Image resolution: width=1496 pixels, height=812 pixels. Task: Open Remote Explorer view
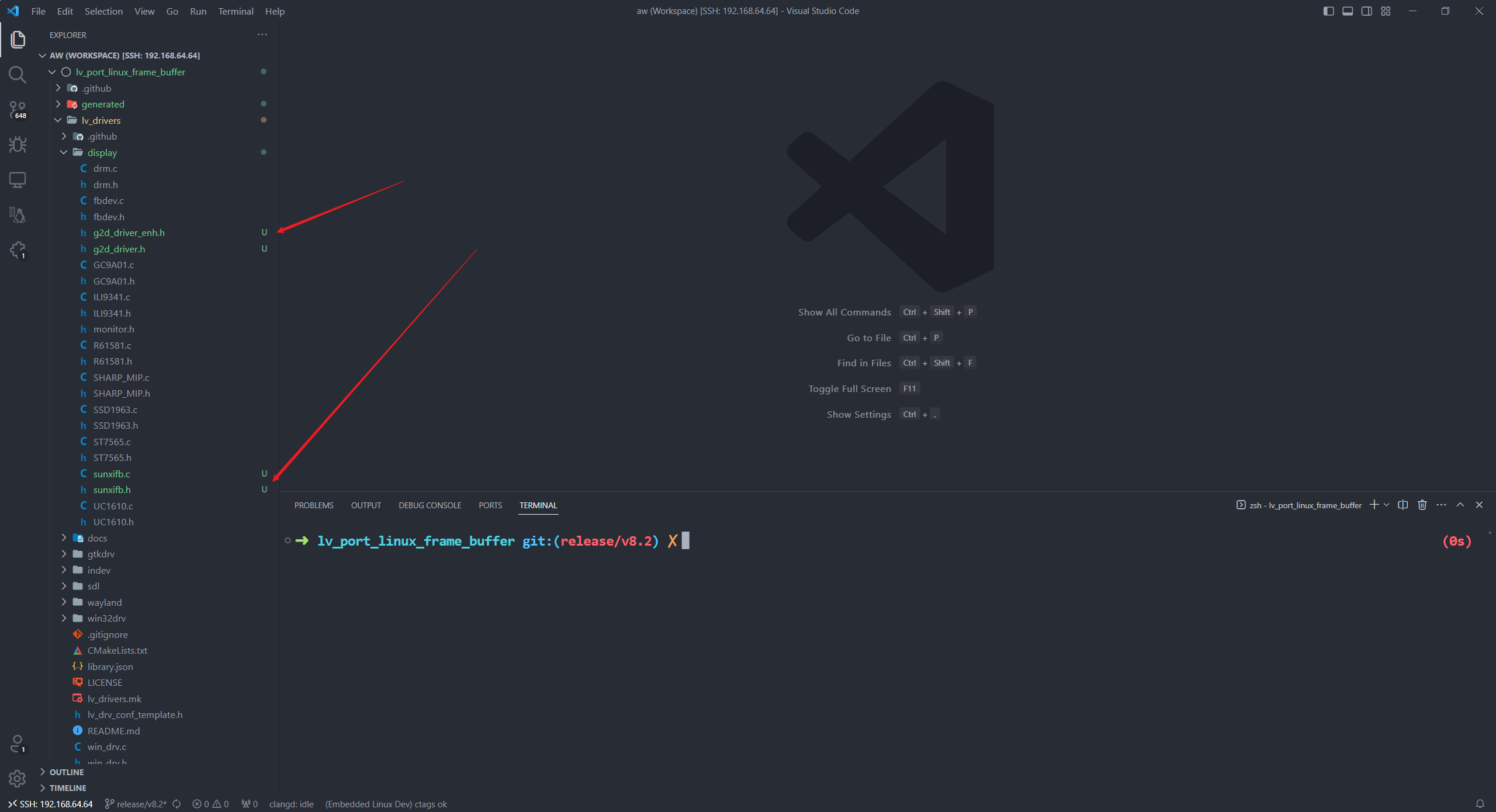pyautogui.click(x=18, y=180)
